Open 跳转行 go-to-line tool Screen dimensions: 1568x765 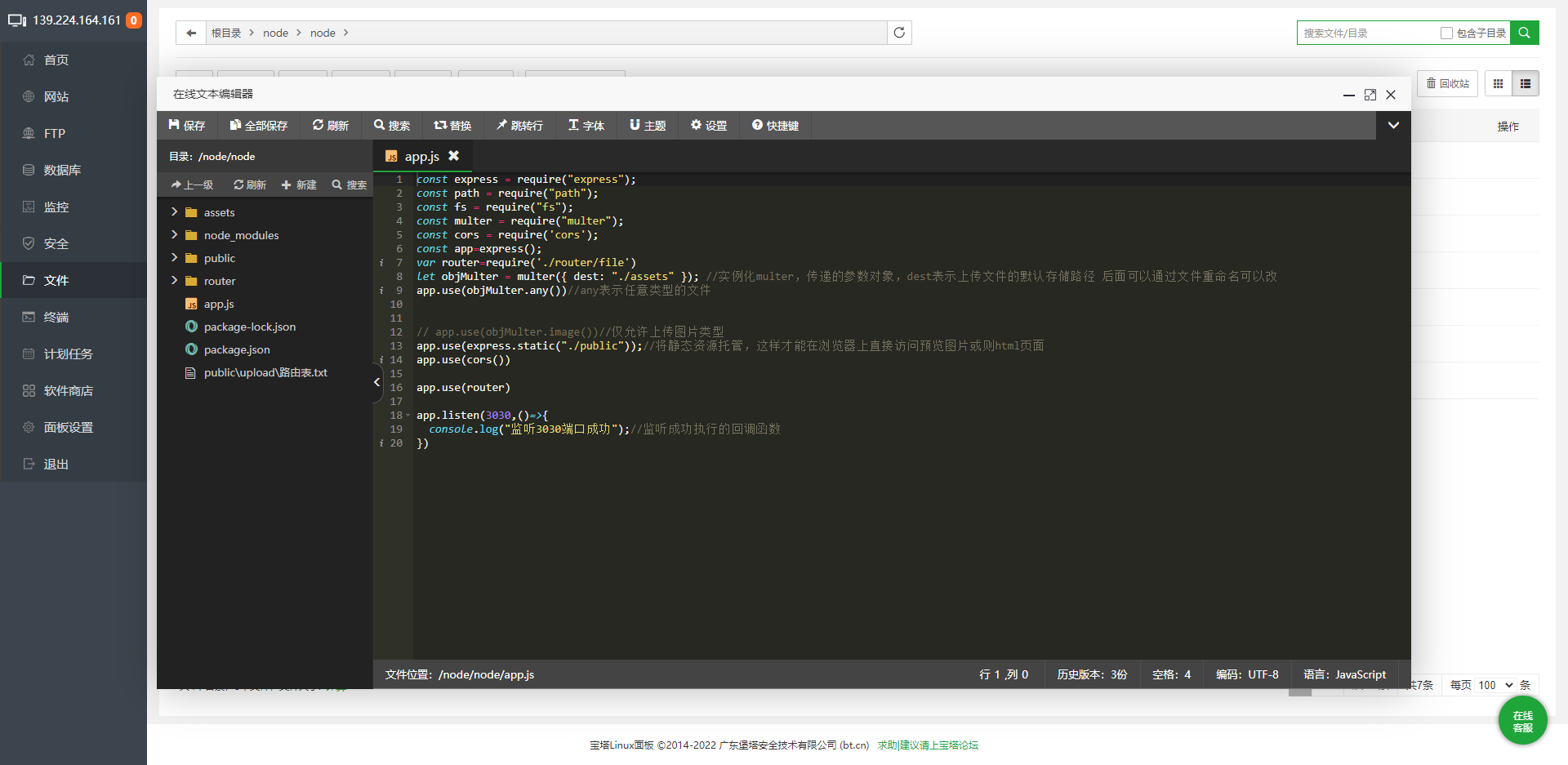point(519,125)
